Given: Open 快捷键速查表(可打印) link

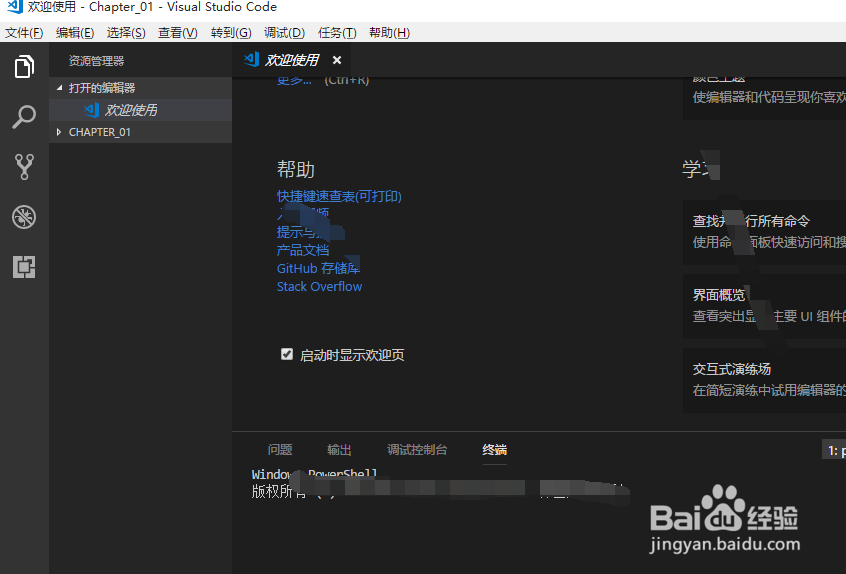Looking at the screenshot, I should pos(339,196).
